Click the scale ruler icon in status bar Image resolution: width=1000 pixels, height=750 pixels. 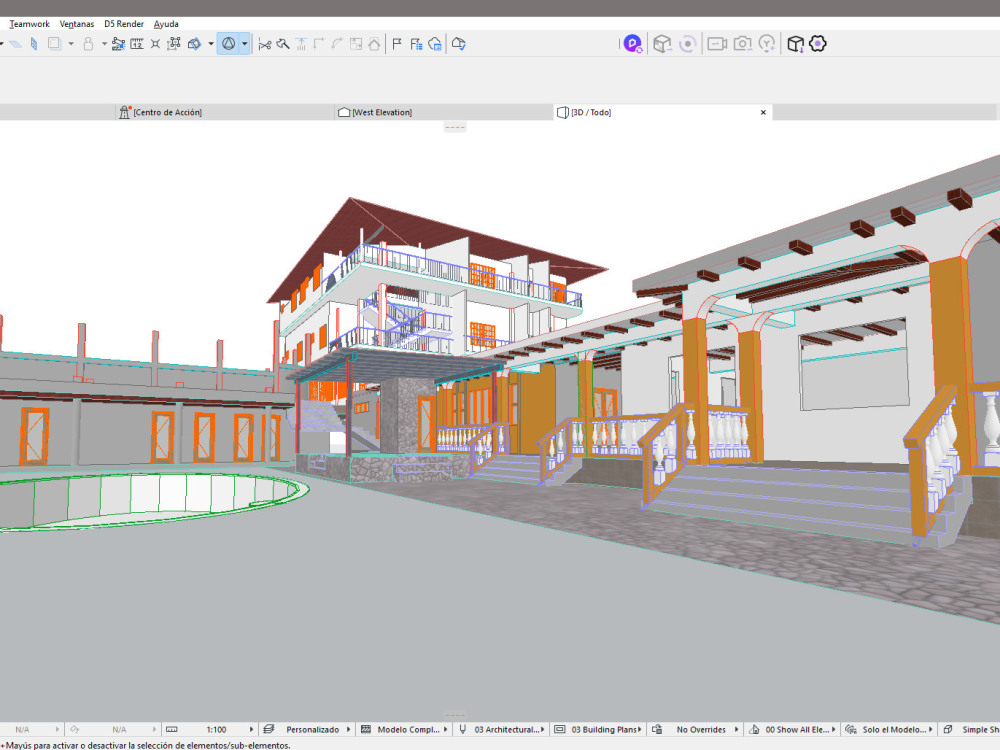[x=172, y=730]
